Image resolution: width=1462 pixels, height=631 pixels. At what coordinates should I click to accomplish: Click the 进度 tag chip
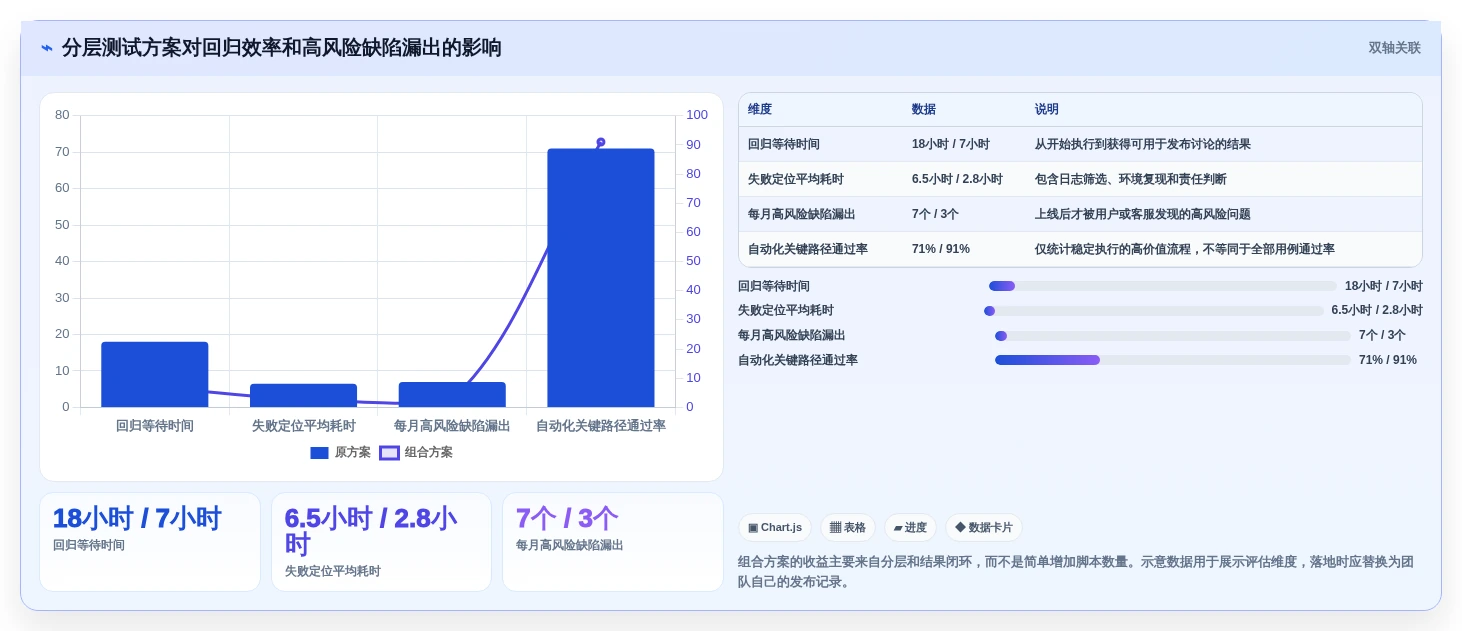(x=910, y=527)
